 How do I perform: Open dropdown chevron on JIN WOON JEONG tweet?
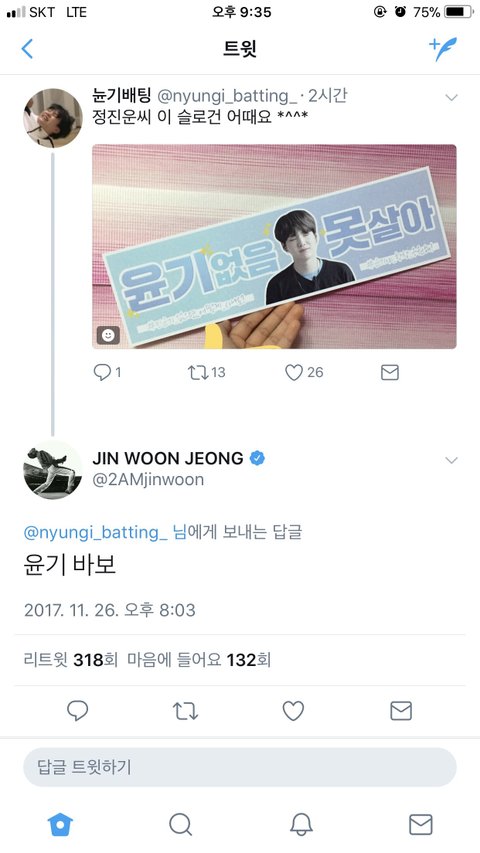(x=451, y=460)
